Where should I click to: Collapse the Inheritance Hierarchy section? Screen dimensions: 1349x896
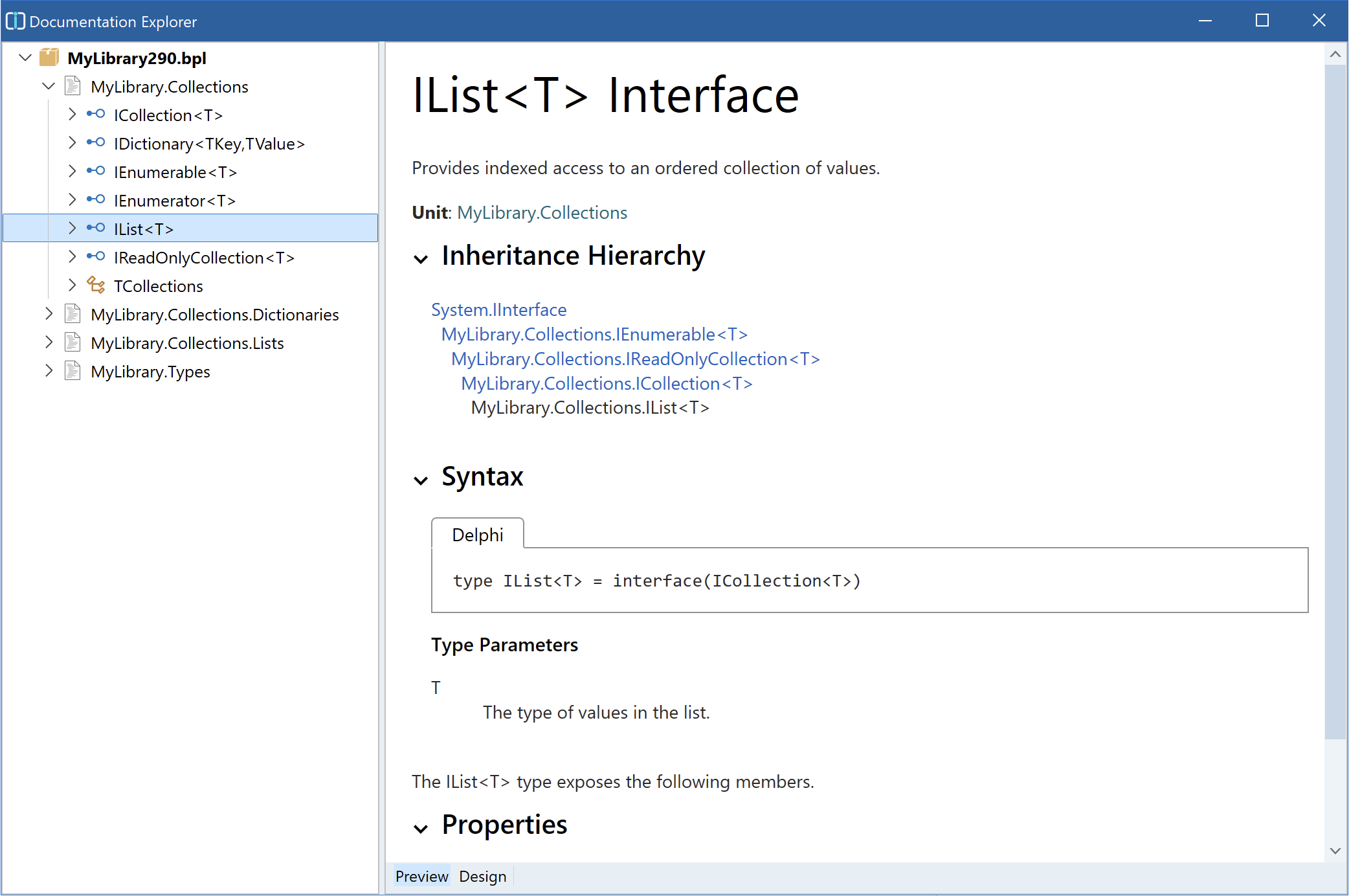[421, 259]
